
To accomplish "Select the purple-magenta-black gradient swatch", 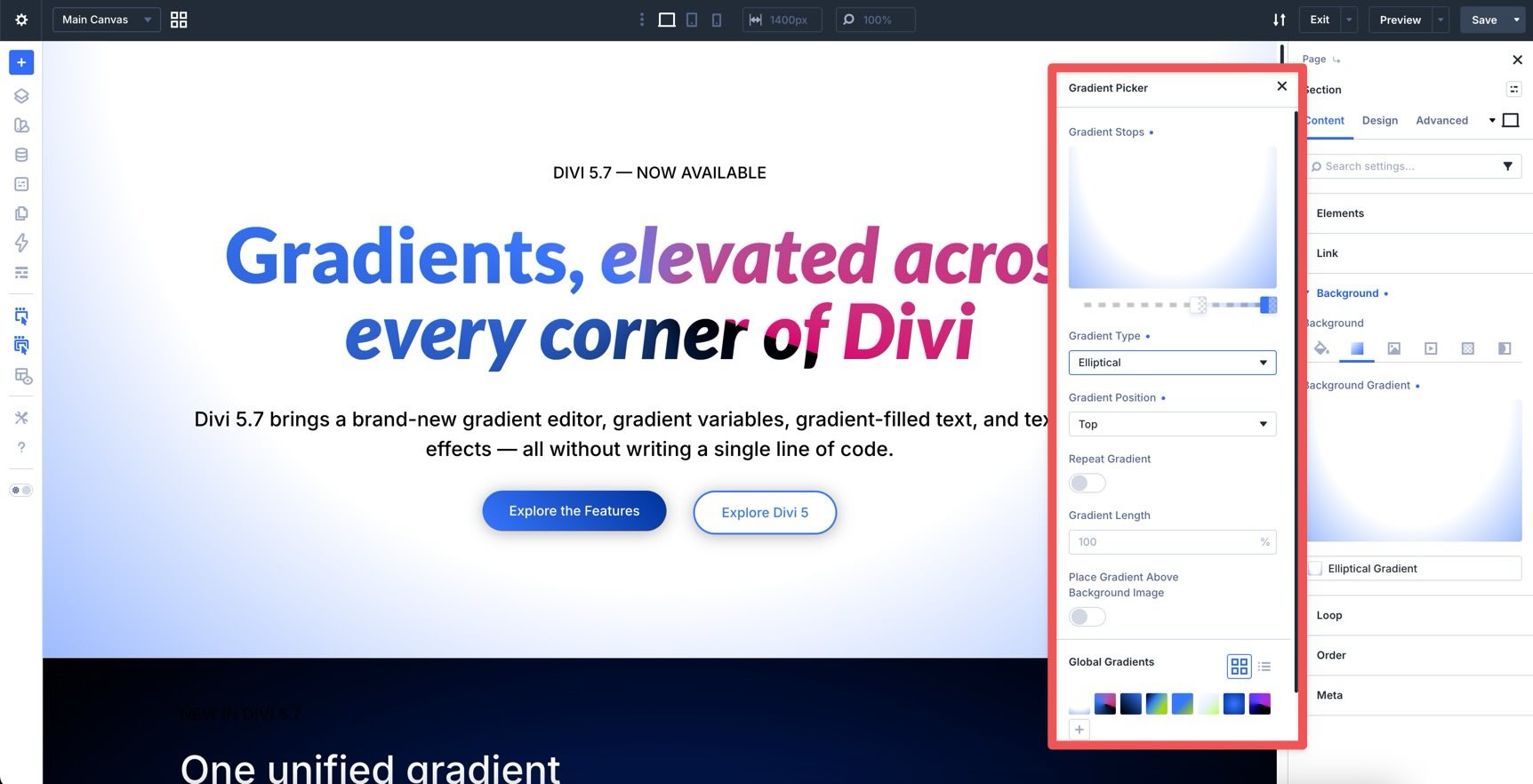I will pyautogui.click(x=1259, y=704).
